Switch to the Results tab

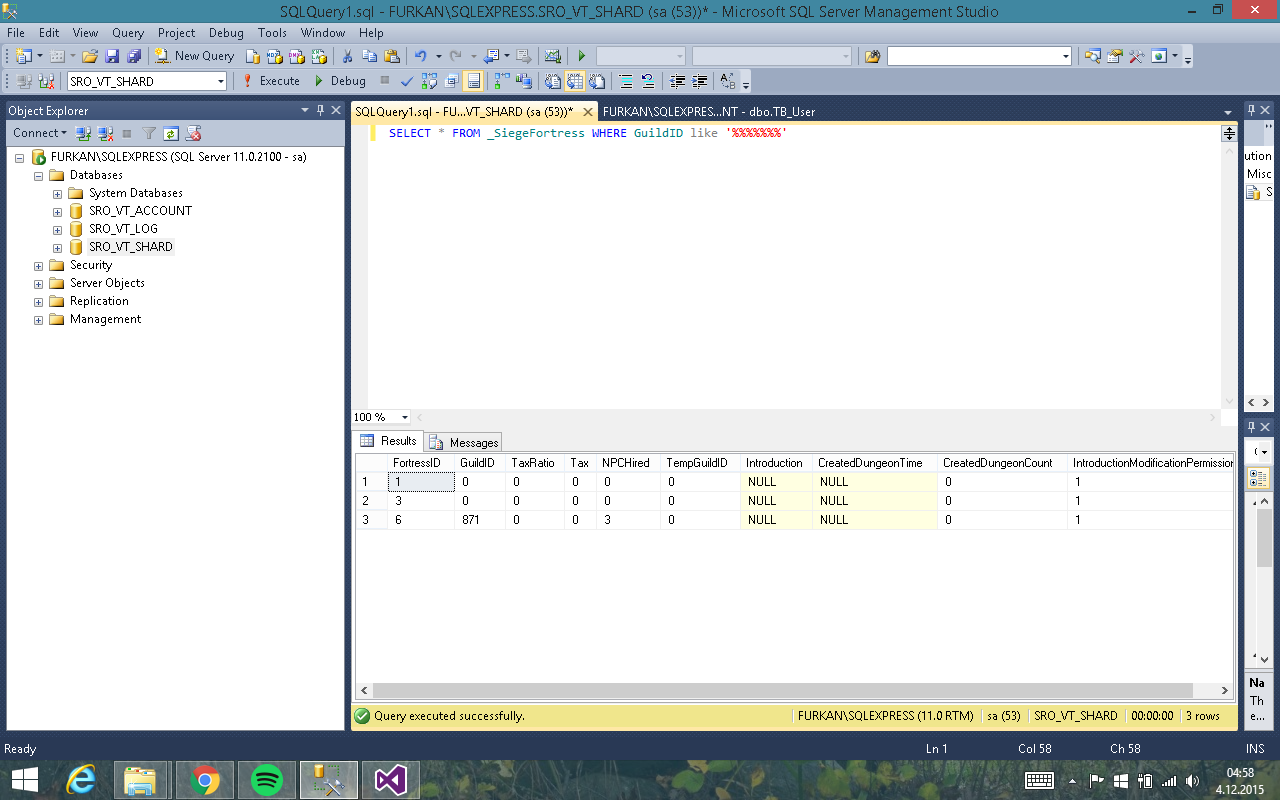(x=389, y=441)
